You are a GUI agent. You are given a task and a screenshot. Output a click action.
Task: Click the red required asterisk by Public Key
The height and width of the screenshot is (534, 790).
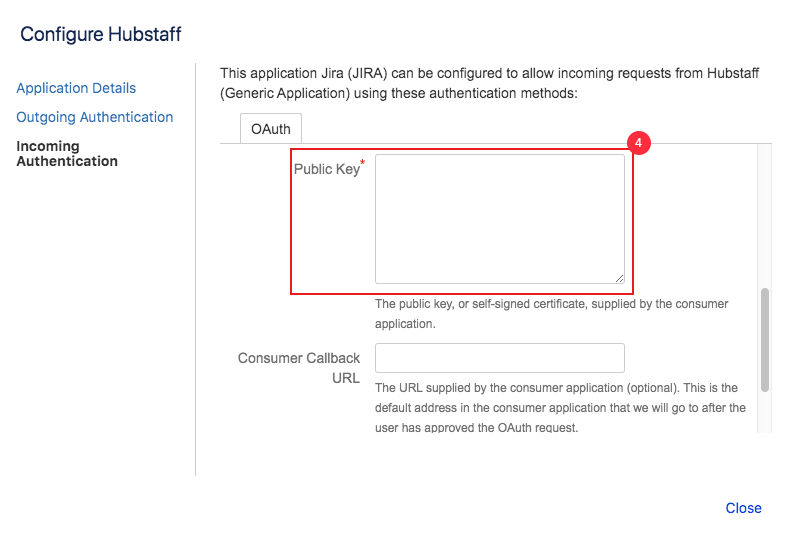(x=362, y=162)
